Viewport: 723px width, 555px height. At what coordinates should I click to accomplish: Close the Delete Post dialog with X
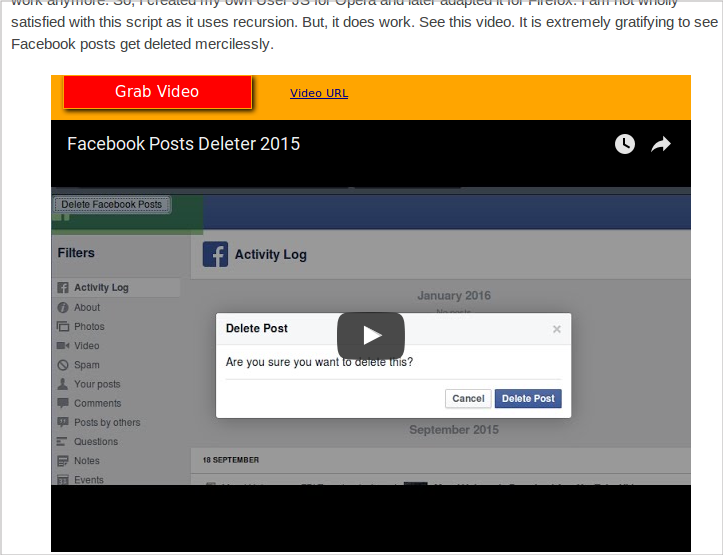557,329
